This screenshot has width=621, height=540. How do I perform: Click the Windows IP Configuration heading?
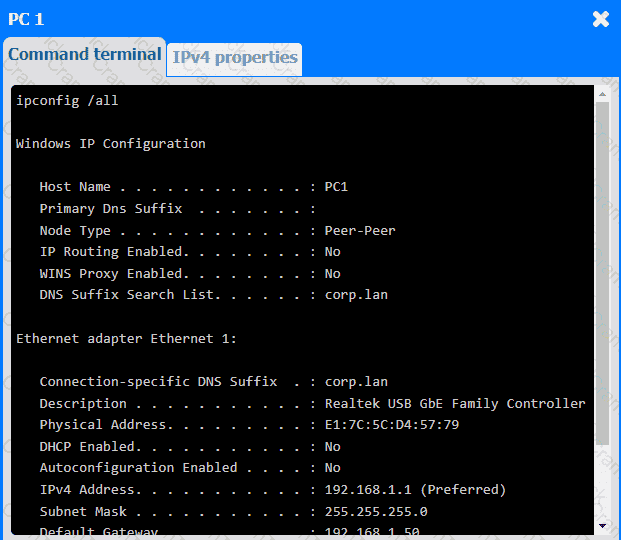coord(111,143)
